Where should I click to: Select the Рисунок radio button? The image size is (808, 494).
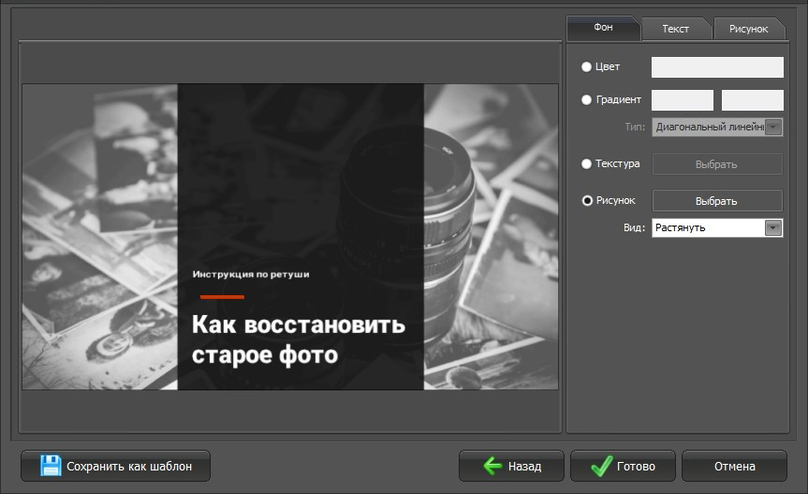tap(587, 200)
